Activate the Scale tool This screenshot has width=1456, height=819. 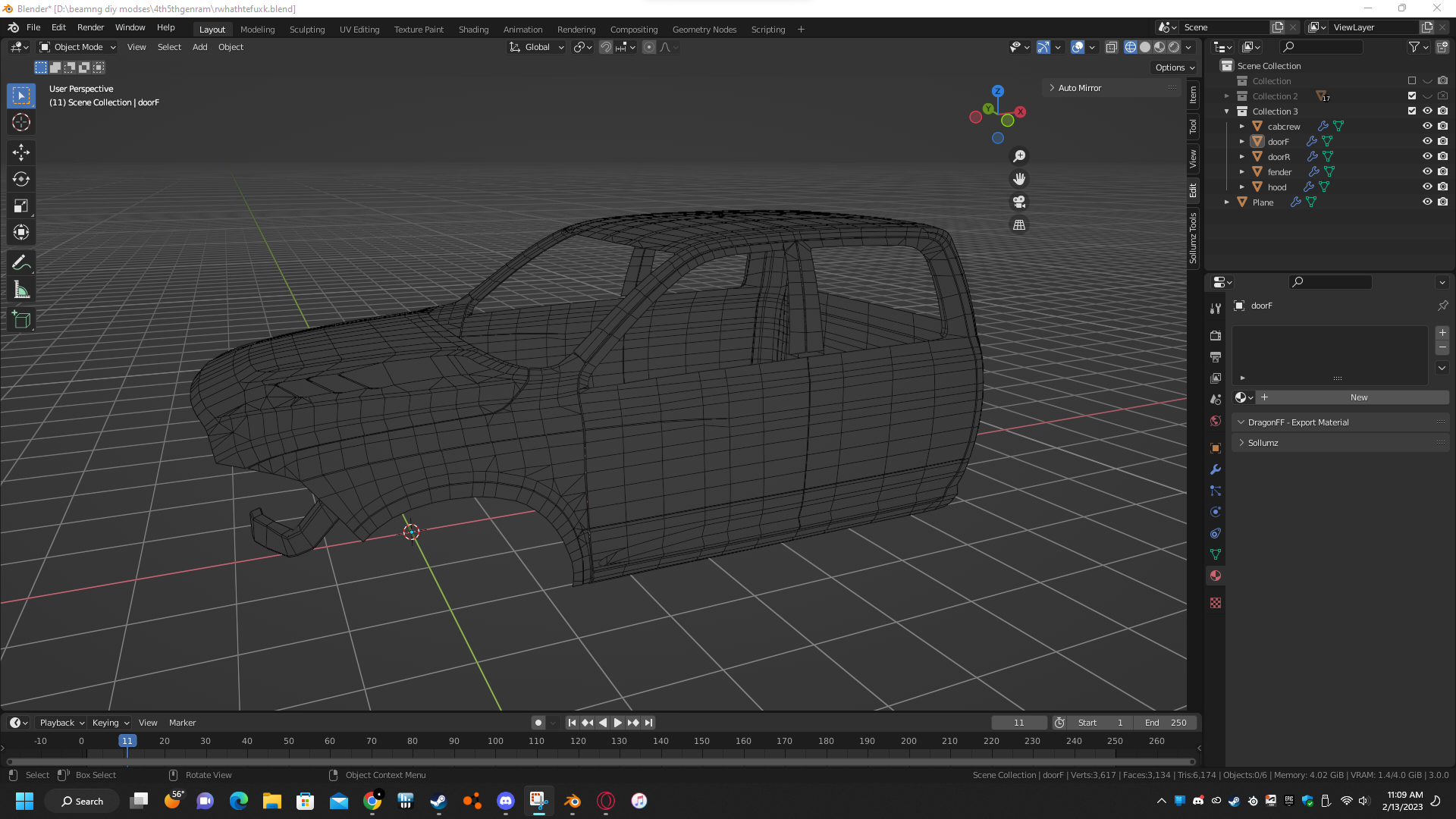point(21,206)
